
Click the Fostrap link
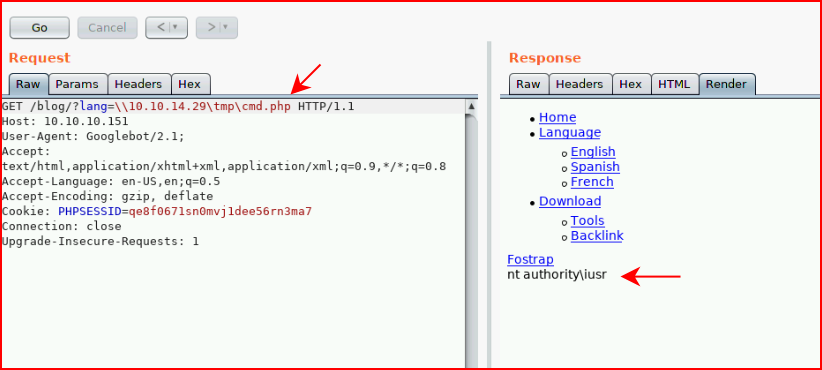tap(530, 259)
